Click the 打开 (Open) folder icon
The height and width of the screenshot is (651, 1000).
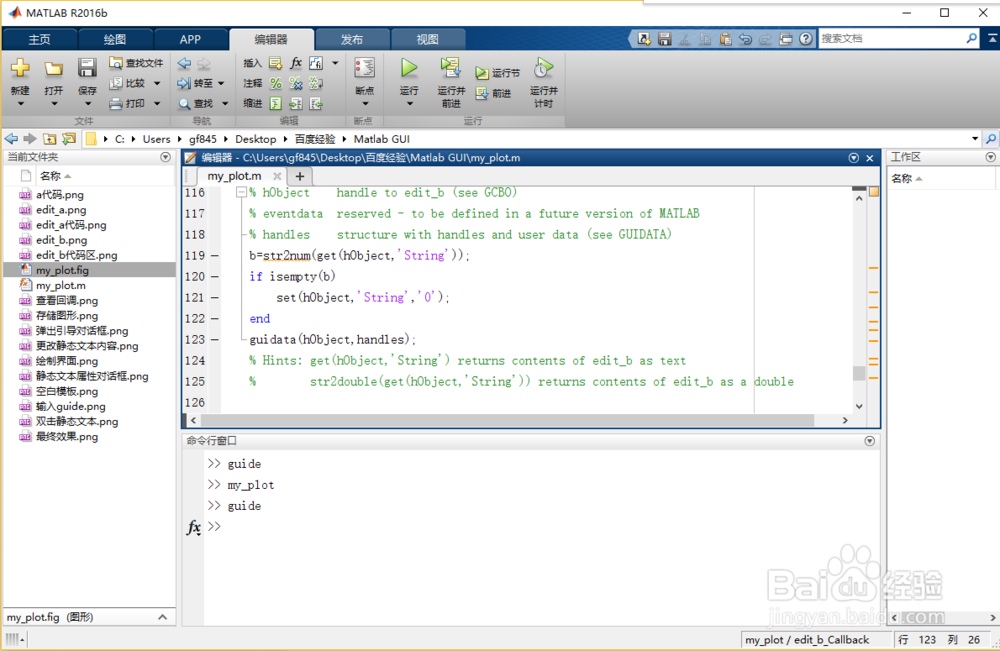54,68
